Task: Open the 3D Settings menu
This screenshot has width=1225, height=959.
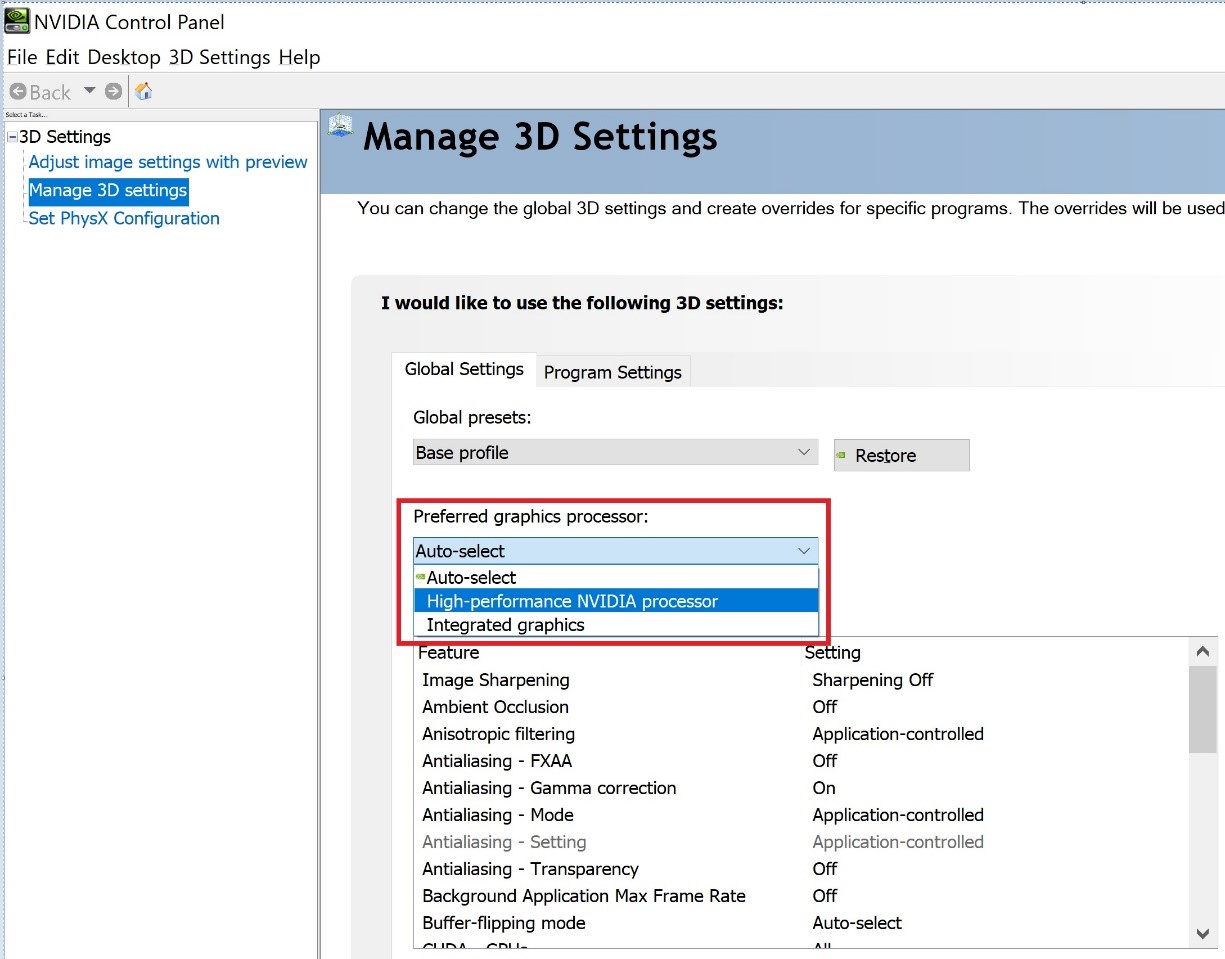Action: point(219,57)
